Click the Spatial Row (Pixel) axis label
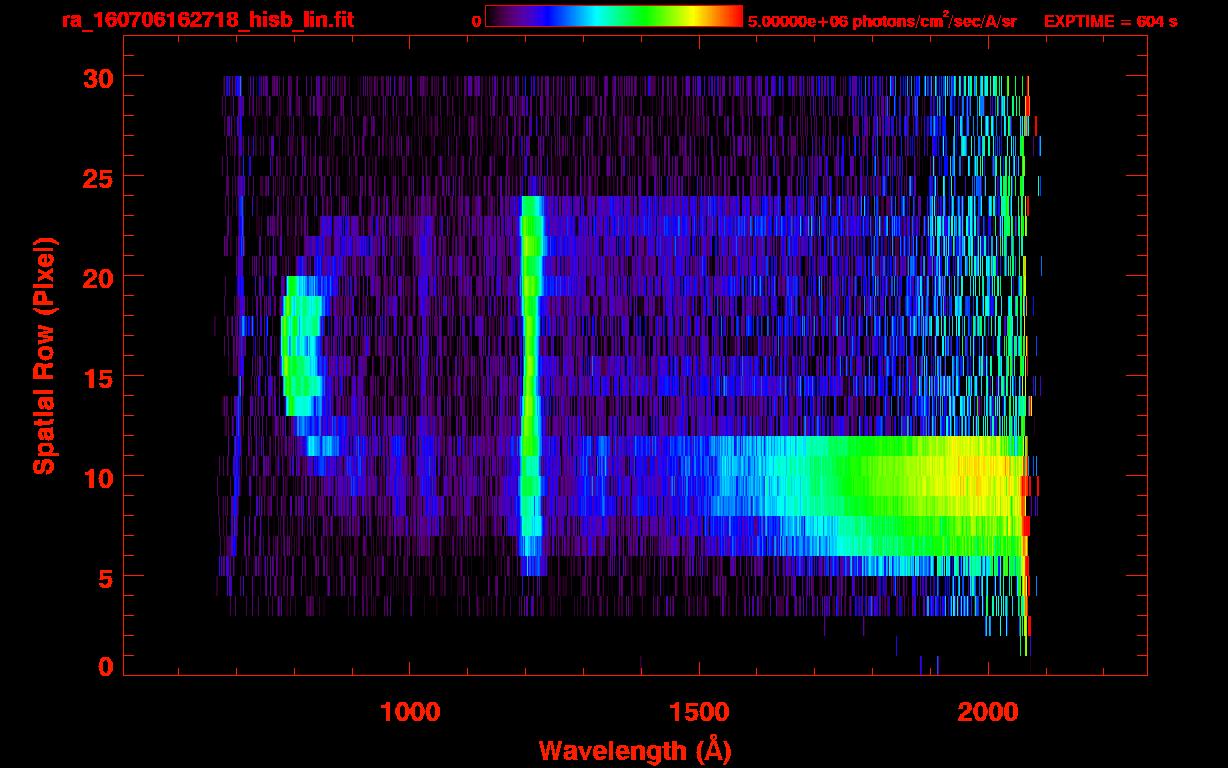This screenshot has width=1228, height=768. [43, 355]
